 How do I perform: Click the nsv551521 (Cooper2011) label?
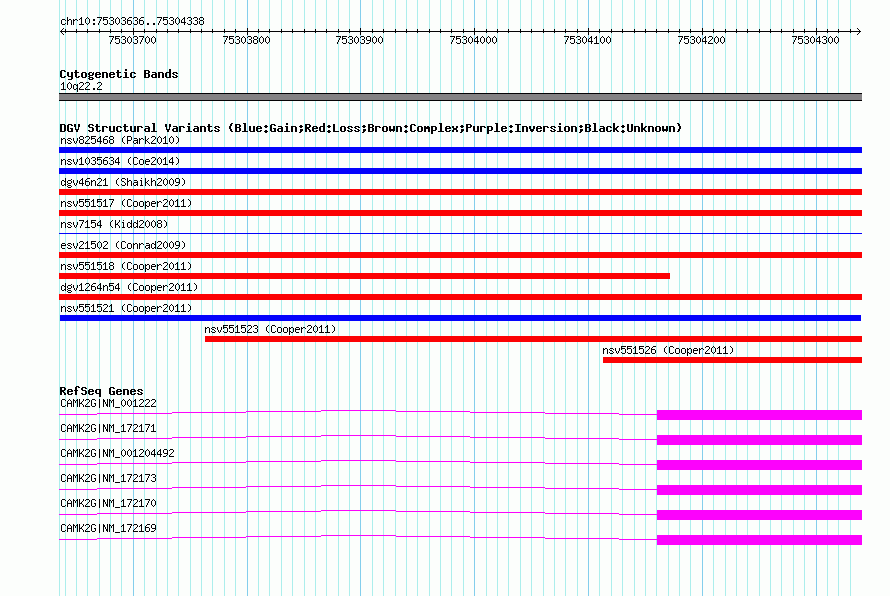pos(126,308)
